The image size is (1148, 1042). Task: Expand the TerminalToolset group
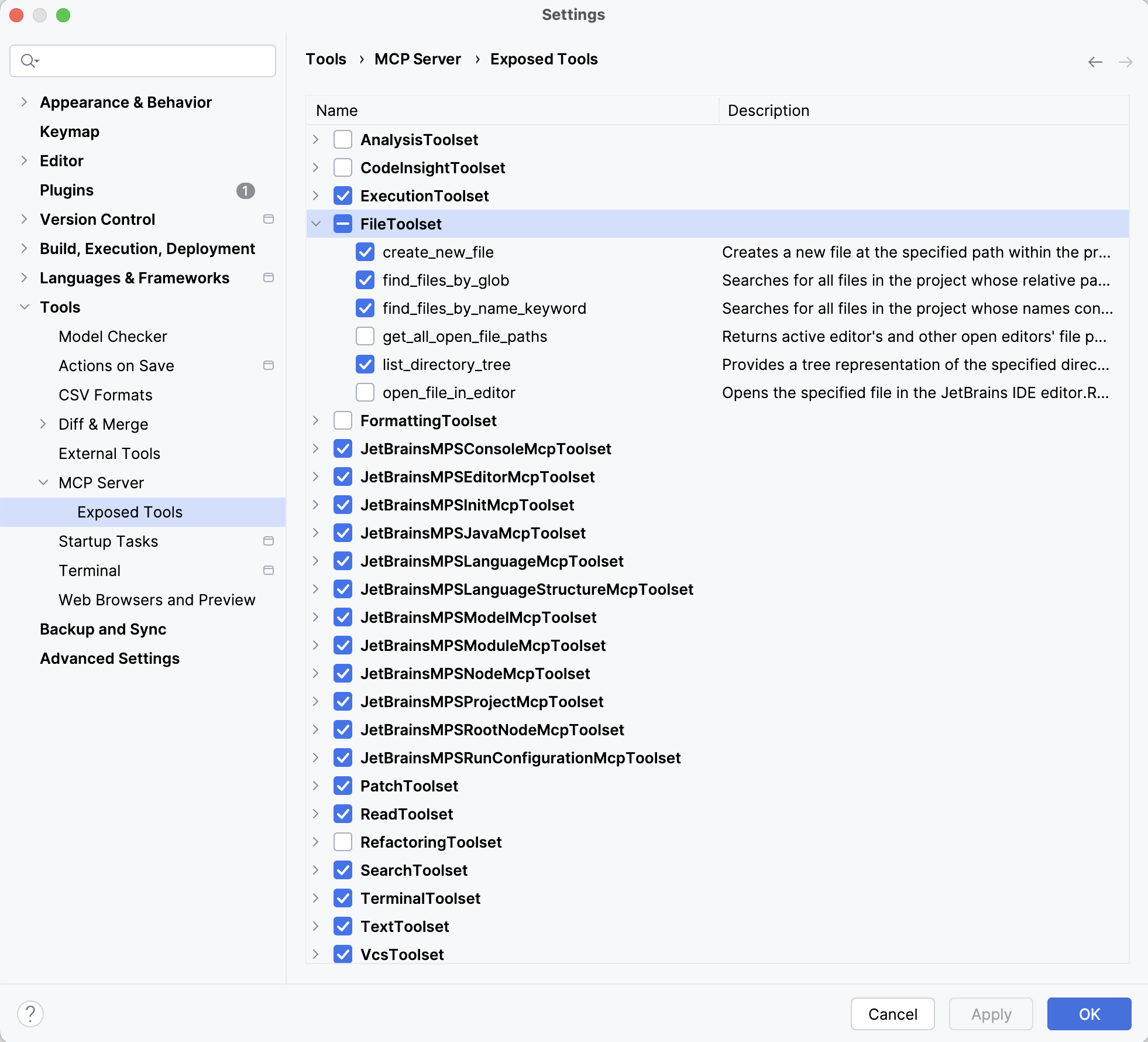316,899
